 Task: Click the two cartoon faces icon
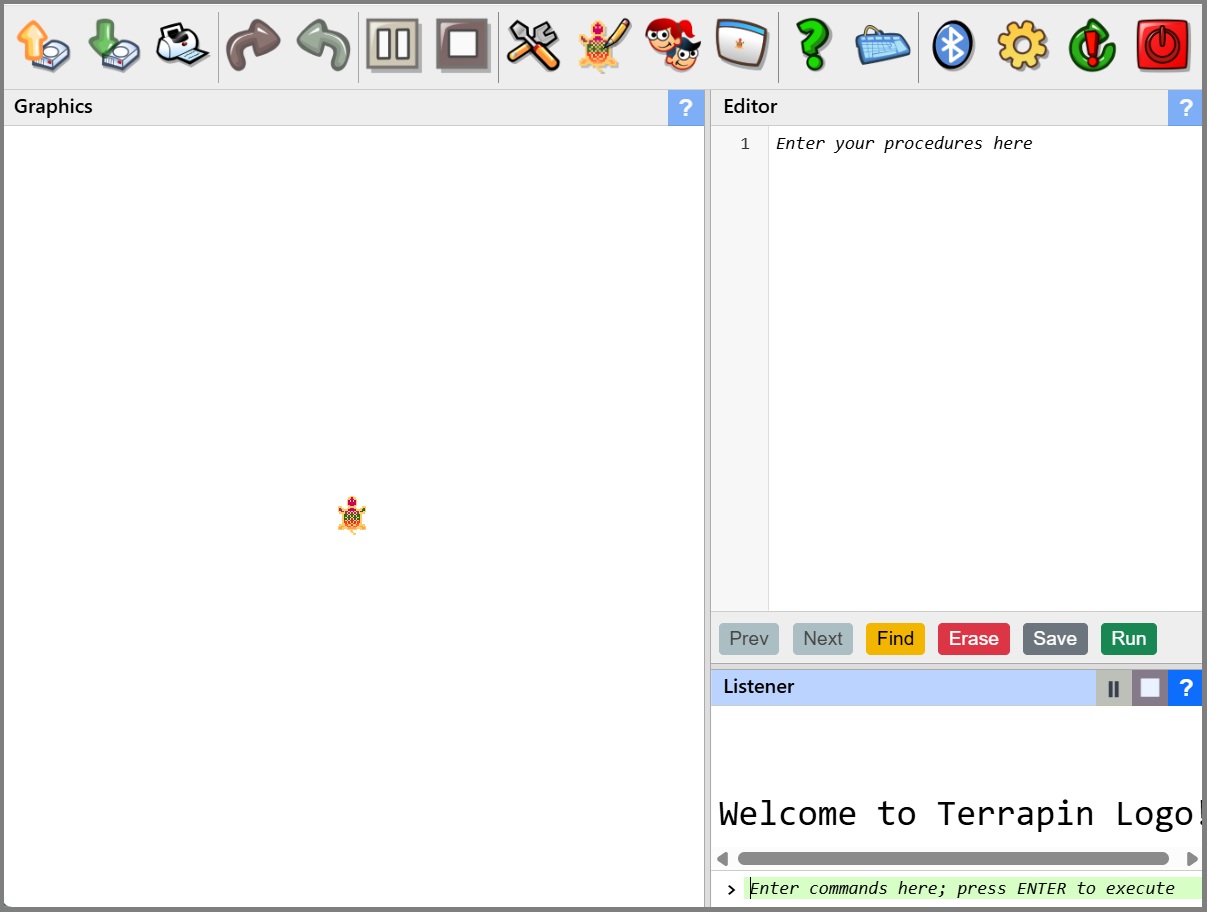[x=672, y=45]
